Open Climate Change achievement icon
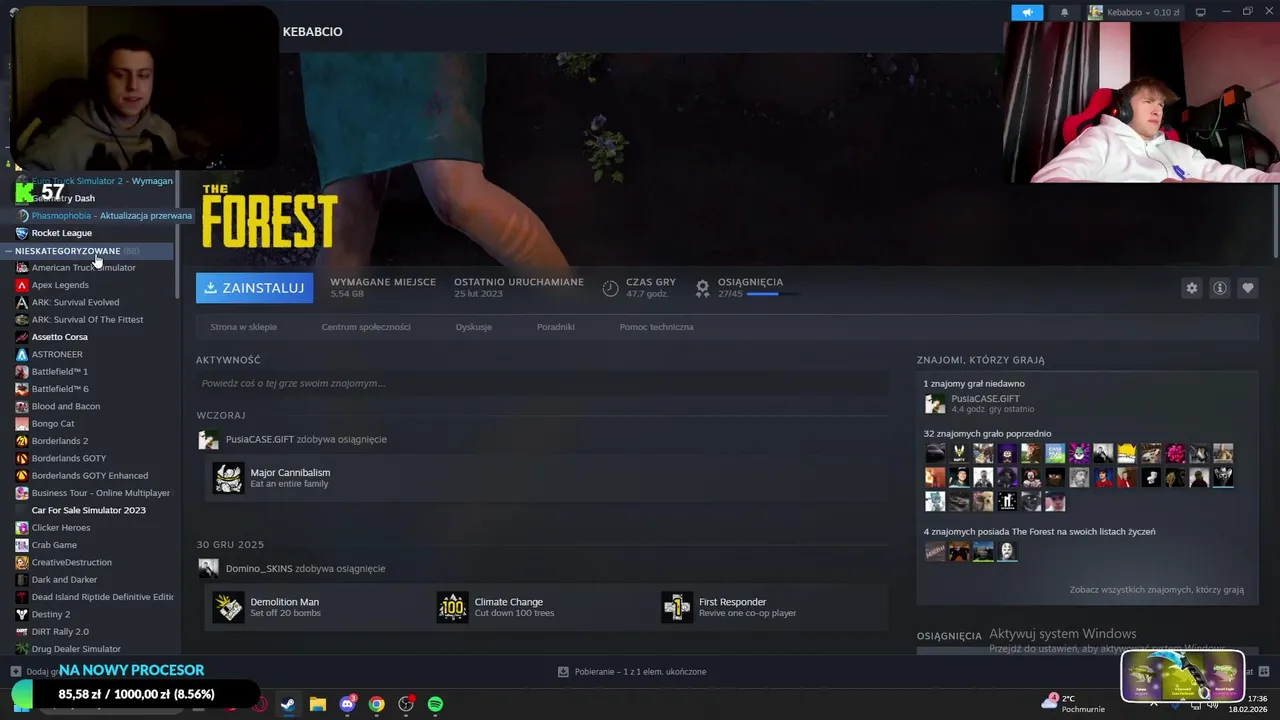Viewport: 1280px width, 720px height. (x=452, y=607)
